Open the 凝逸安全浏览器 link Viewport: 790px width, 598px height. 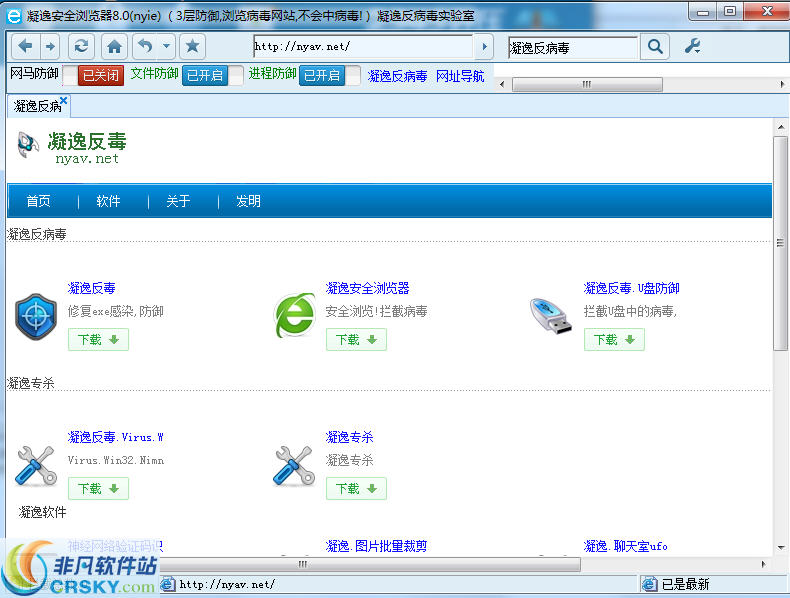point(367,288)
